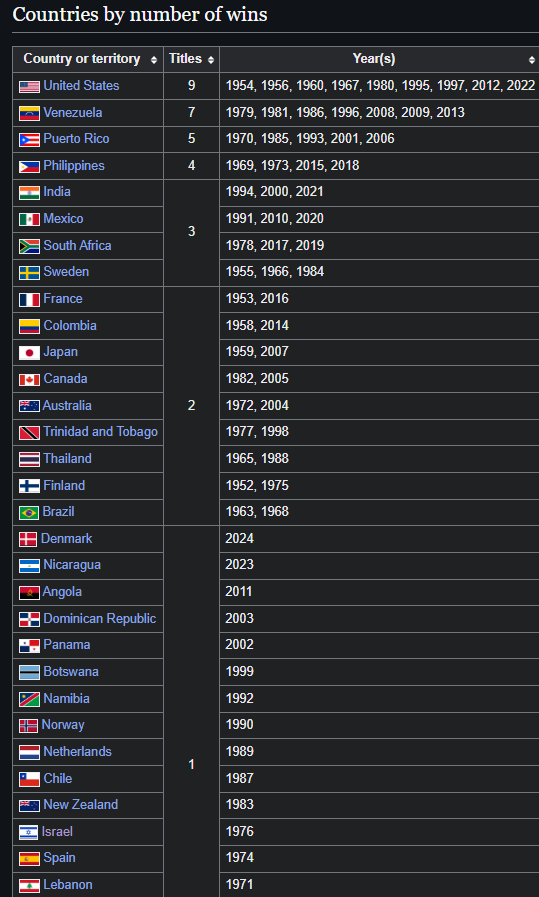Screen dimensions: 539x897
Task: Follow the Sweden country link
Action: [66, 271]
